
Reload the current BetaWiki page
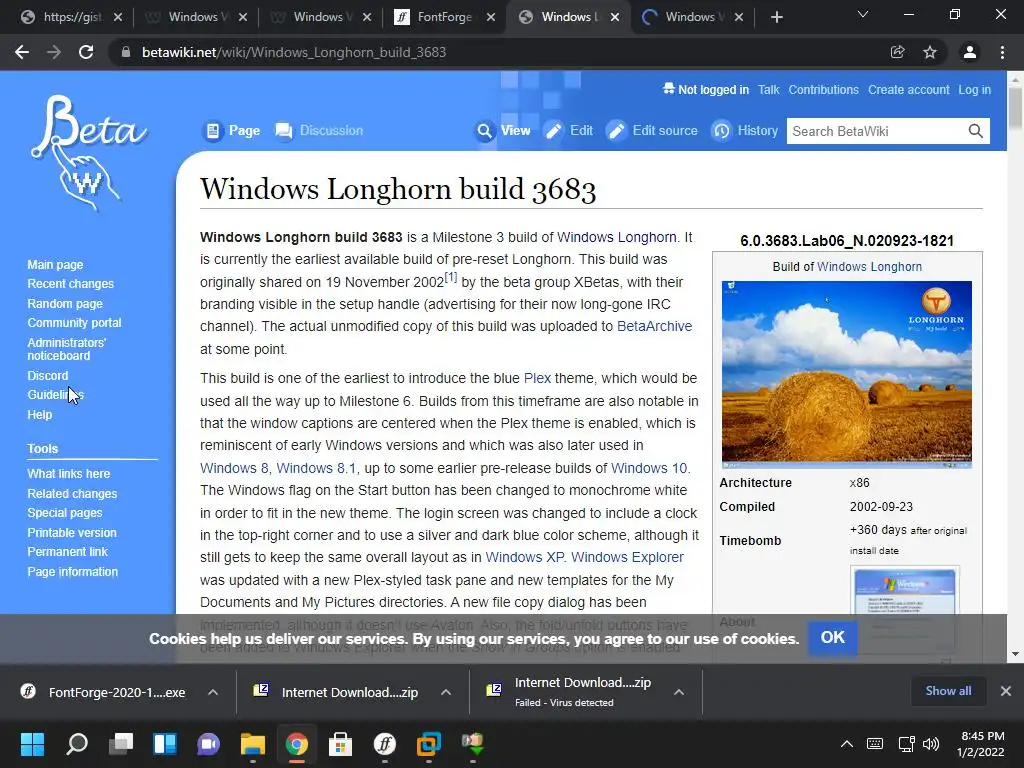click(86, 52)
